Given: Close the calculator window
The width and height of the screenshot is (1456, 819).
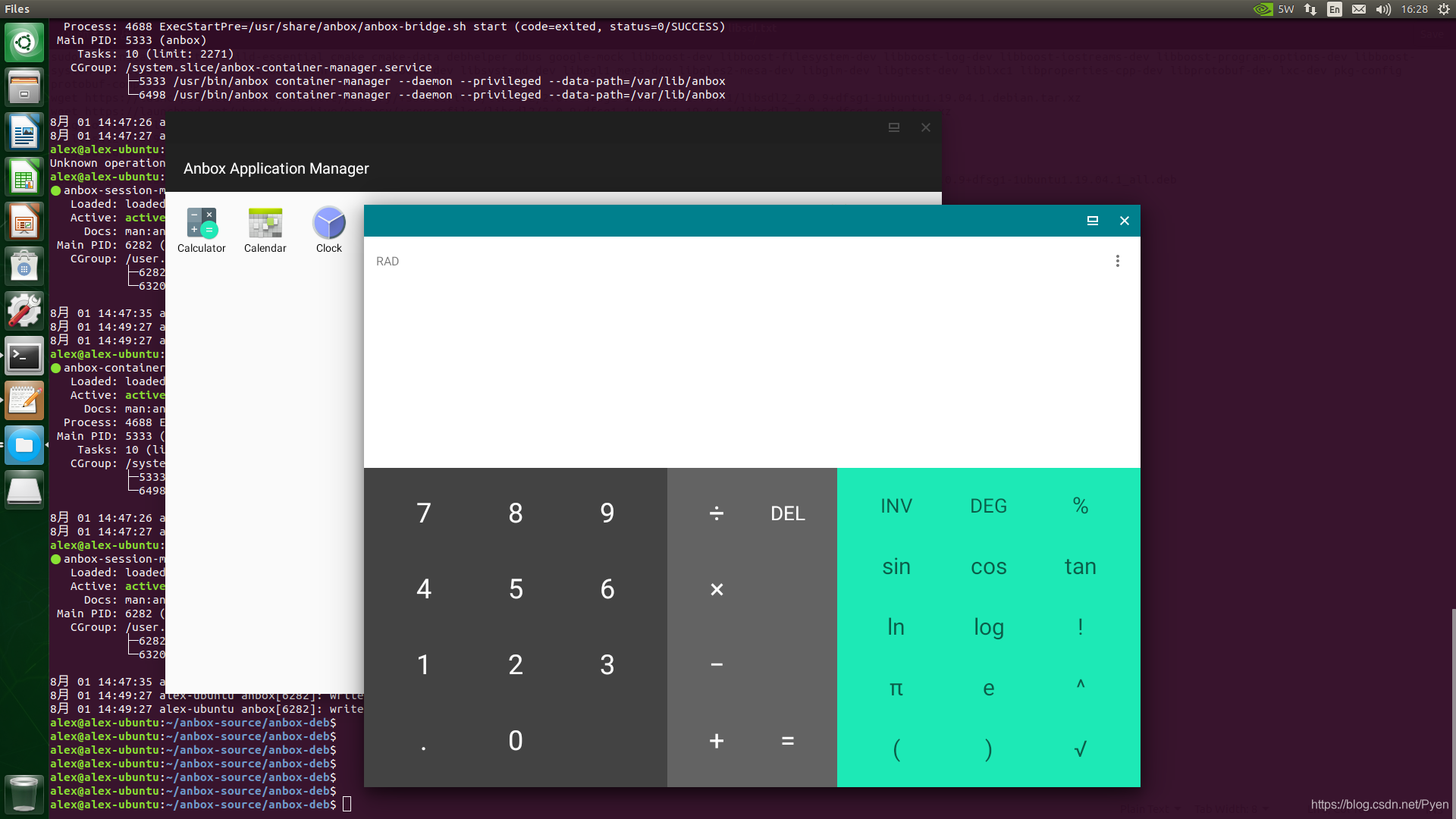Looking at the screenshot, I should [x=1125, y=221].
